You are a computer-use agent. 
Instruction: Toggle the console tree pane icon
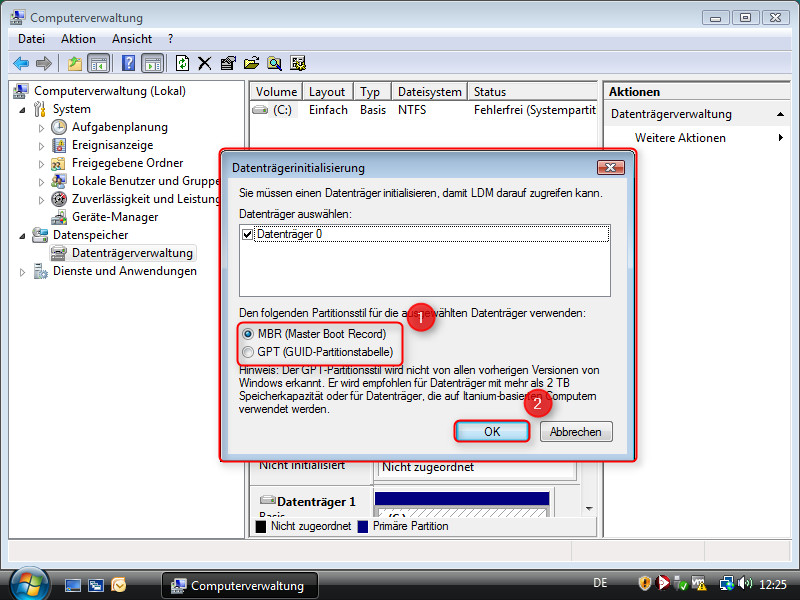click(x=99, y=64)
